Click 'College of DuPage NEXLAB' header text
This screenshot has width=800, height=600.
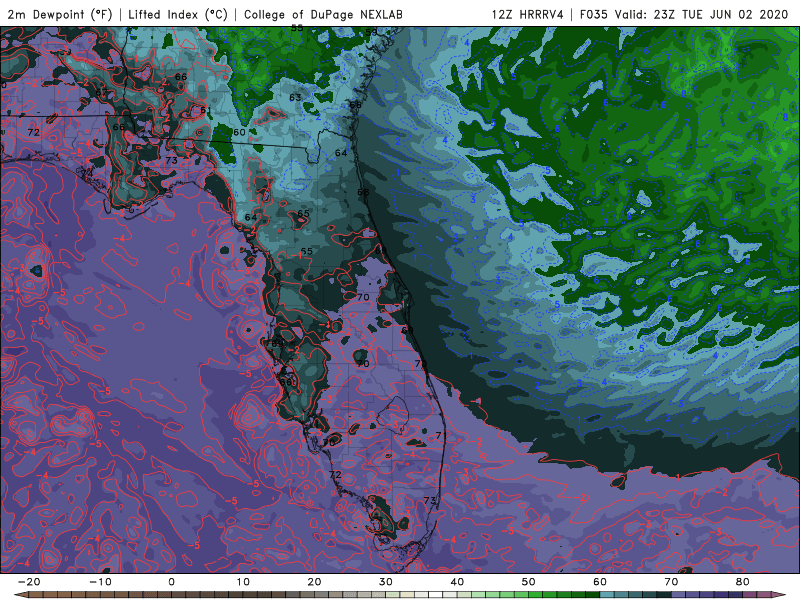pyautogui.click(x=323, y=14)
